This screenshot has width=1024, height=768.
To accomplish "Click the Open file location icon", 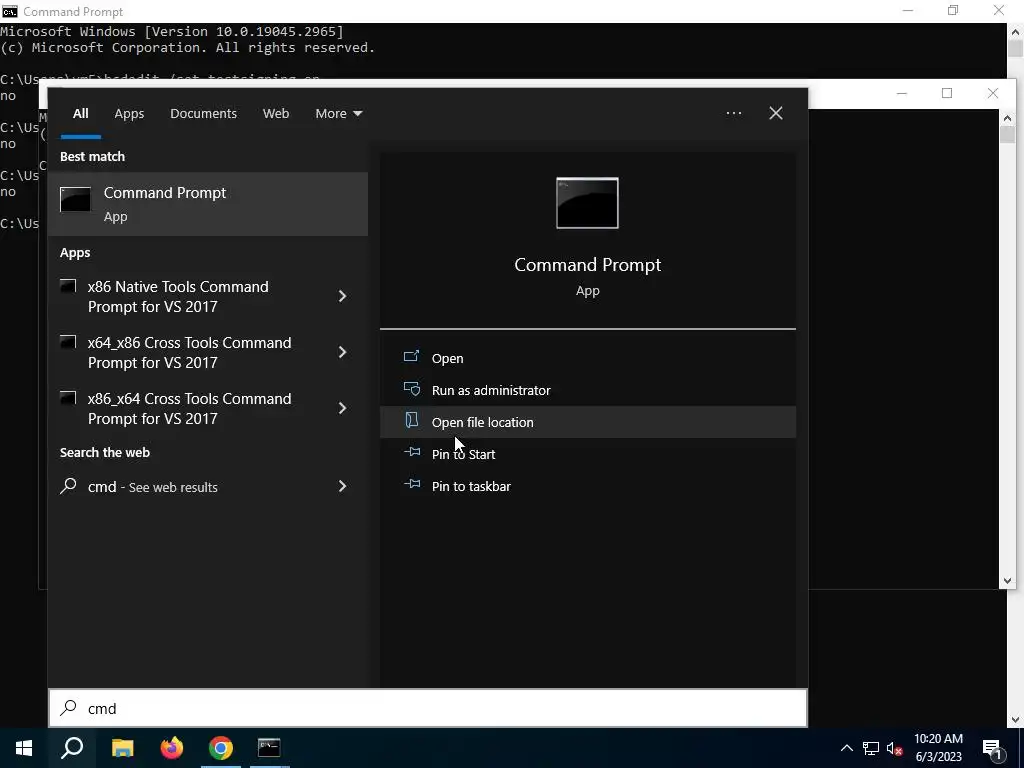I will [x=411, y=420].
